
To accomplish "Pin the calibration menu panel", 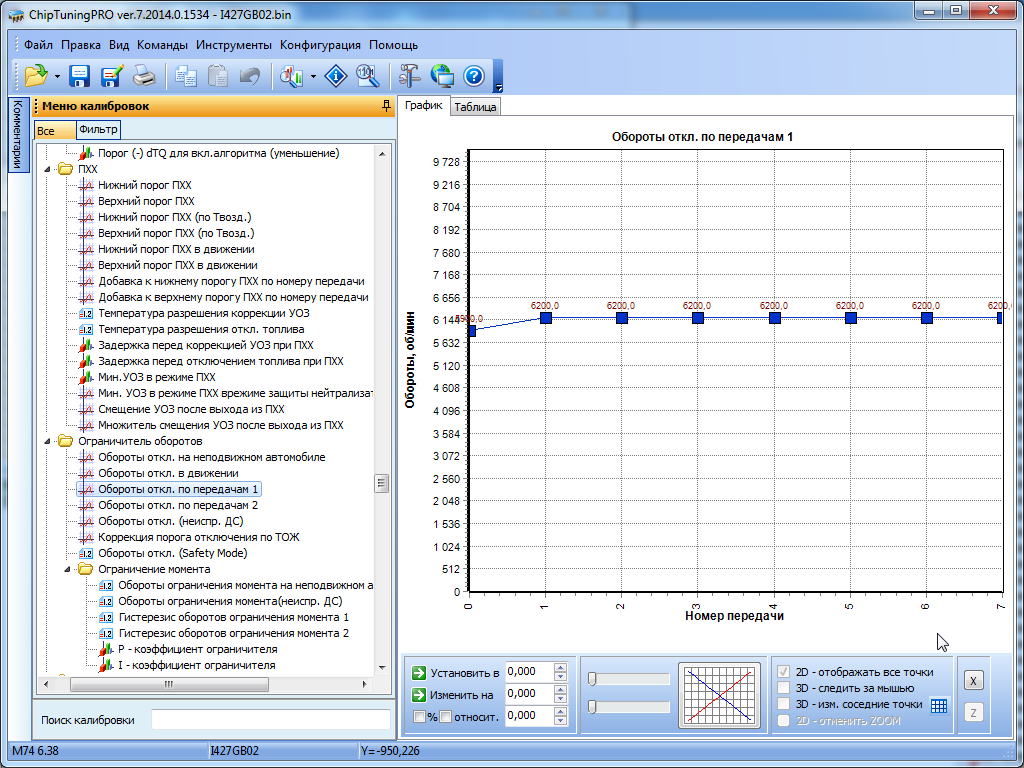I will pyautogui.click(x=386, y=106).
